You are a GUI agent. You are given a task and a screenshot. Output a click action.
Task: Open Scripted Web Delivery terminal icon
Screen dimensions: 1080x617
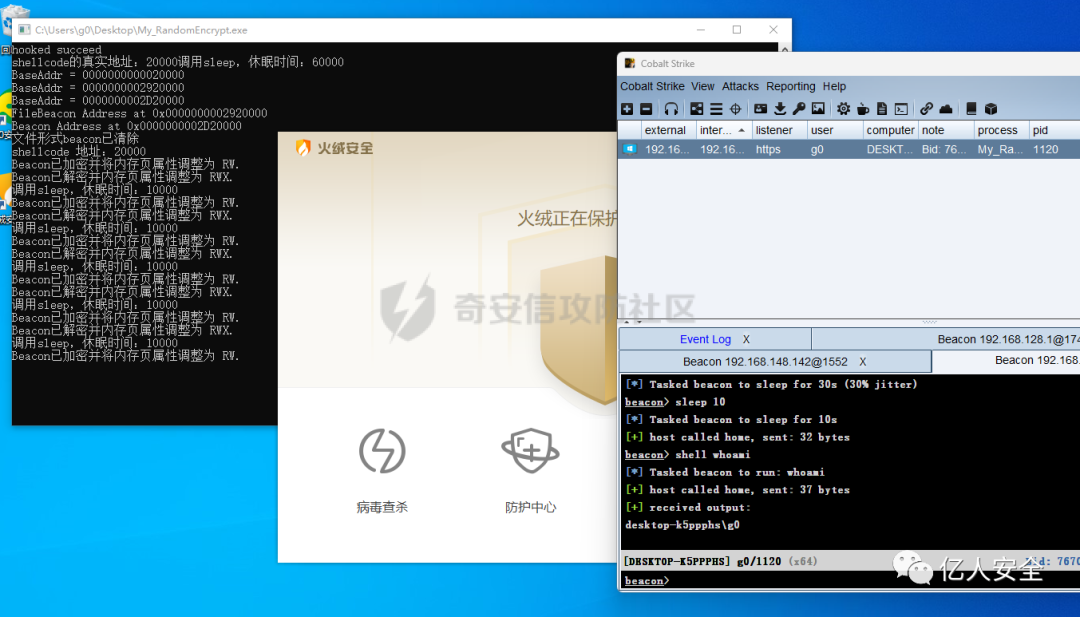pyautogui.click(x=901, y=109)
